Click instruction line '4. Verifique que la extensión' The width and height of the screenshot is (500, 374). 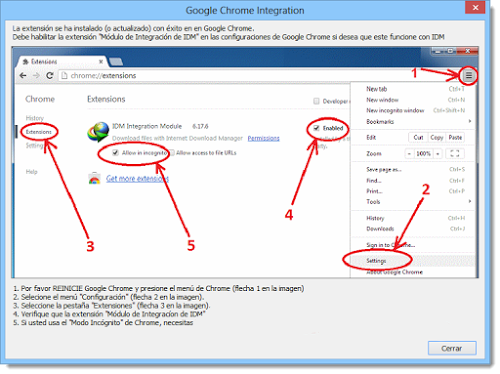pos(109,314)
